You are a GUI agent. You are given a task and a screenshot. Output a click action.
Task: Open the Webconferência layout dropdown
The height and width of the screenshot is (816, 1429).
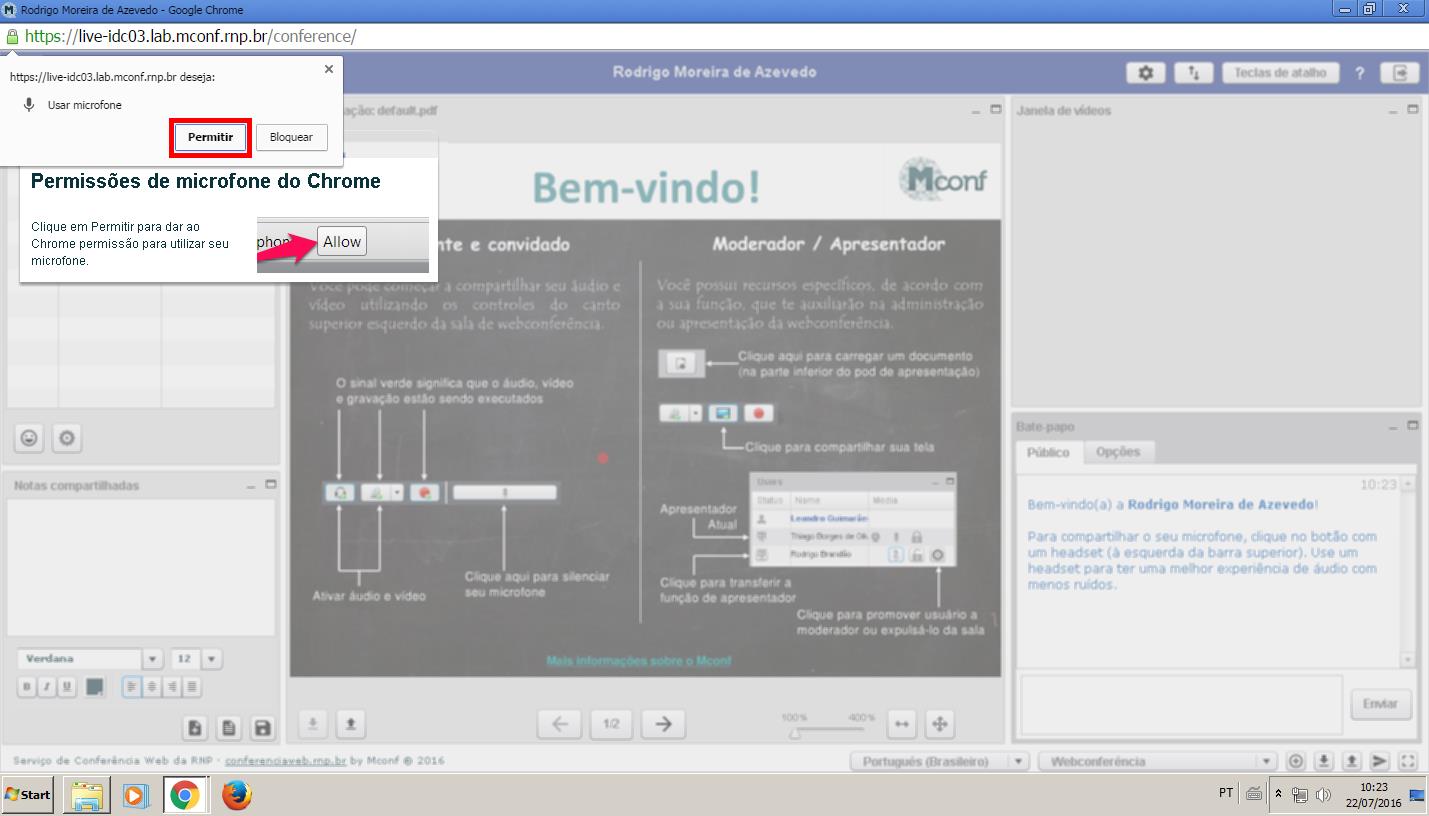pos(1158,761)
